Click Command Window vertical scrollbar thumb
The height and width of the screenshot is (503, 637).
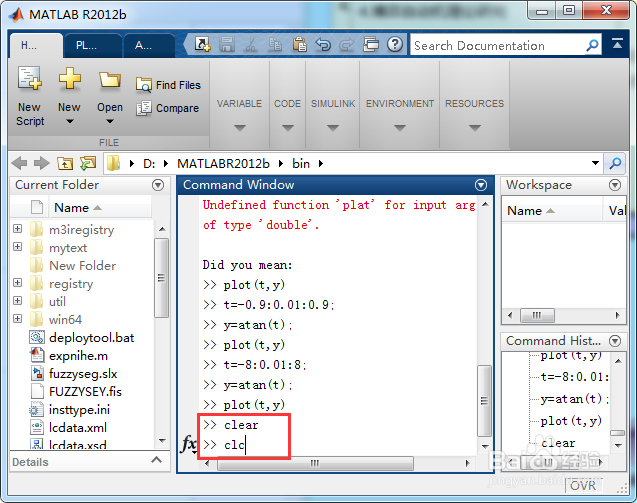(484, 401)
